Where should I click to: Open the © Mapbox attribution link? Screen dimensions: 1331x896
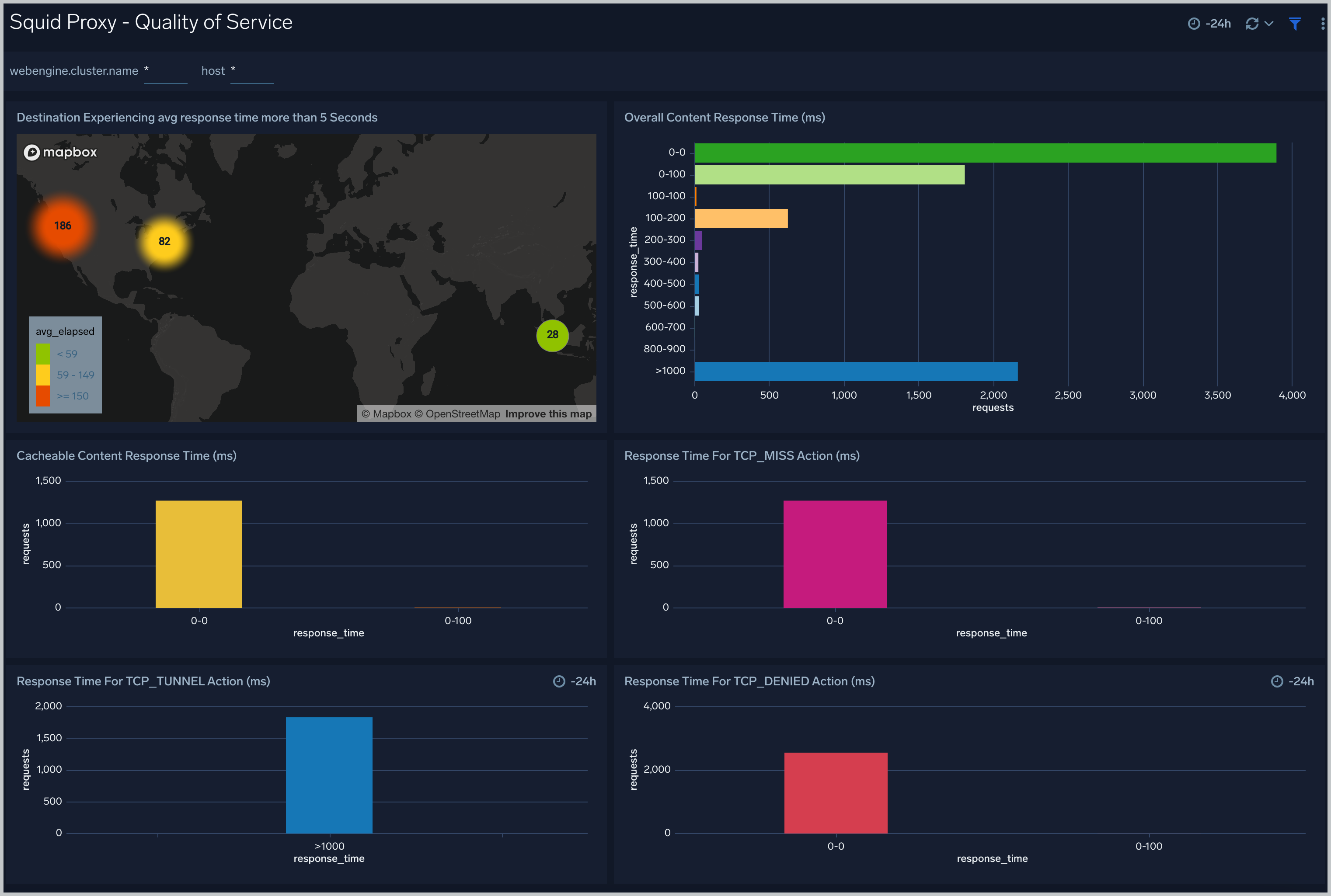click(x=387, y=414)
